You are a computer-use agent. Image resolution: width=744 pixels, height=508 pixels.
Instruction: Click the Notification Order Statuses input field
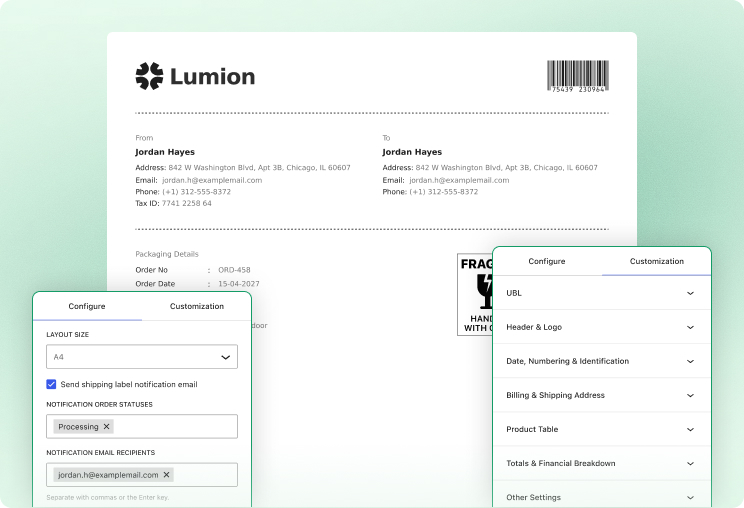click(x=142, y=426)
